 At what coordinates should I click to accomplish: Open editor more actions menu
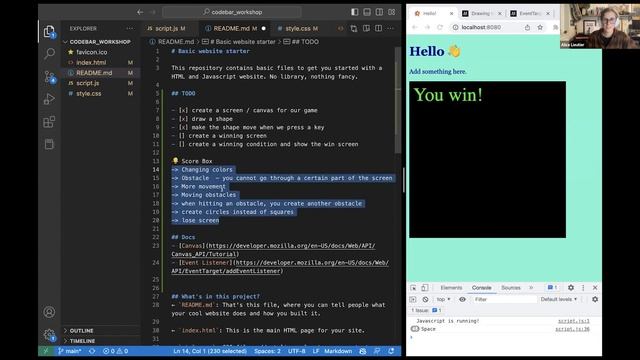[x=391, y=29]
